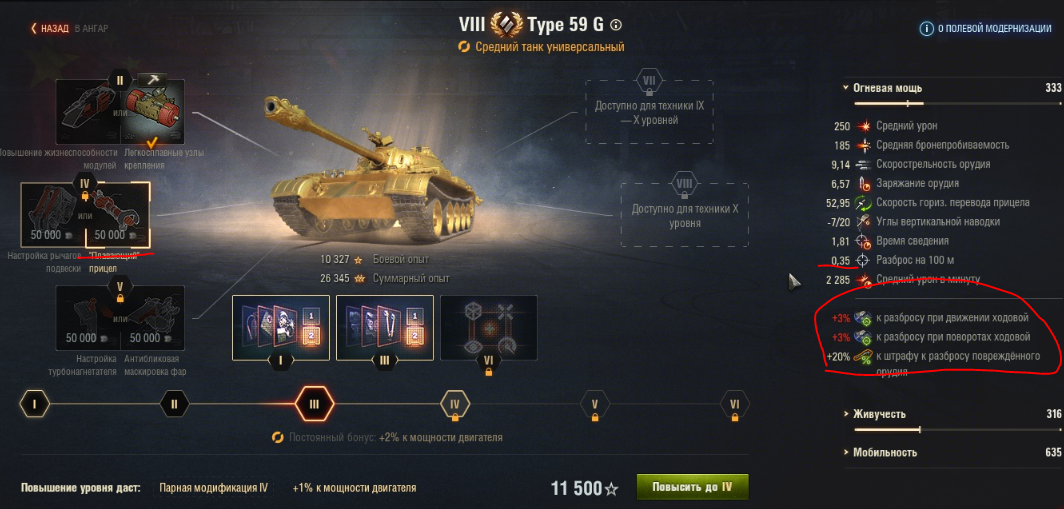Click the info icon next to Type 59 G

point(615,25)
